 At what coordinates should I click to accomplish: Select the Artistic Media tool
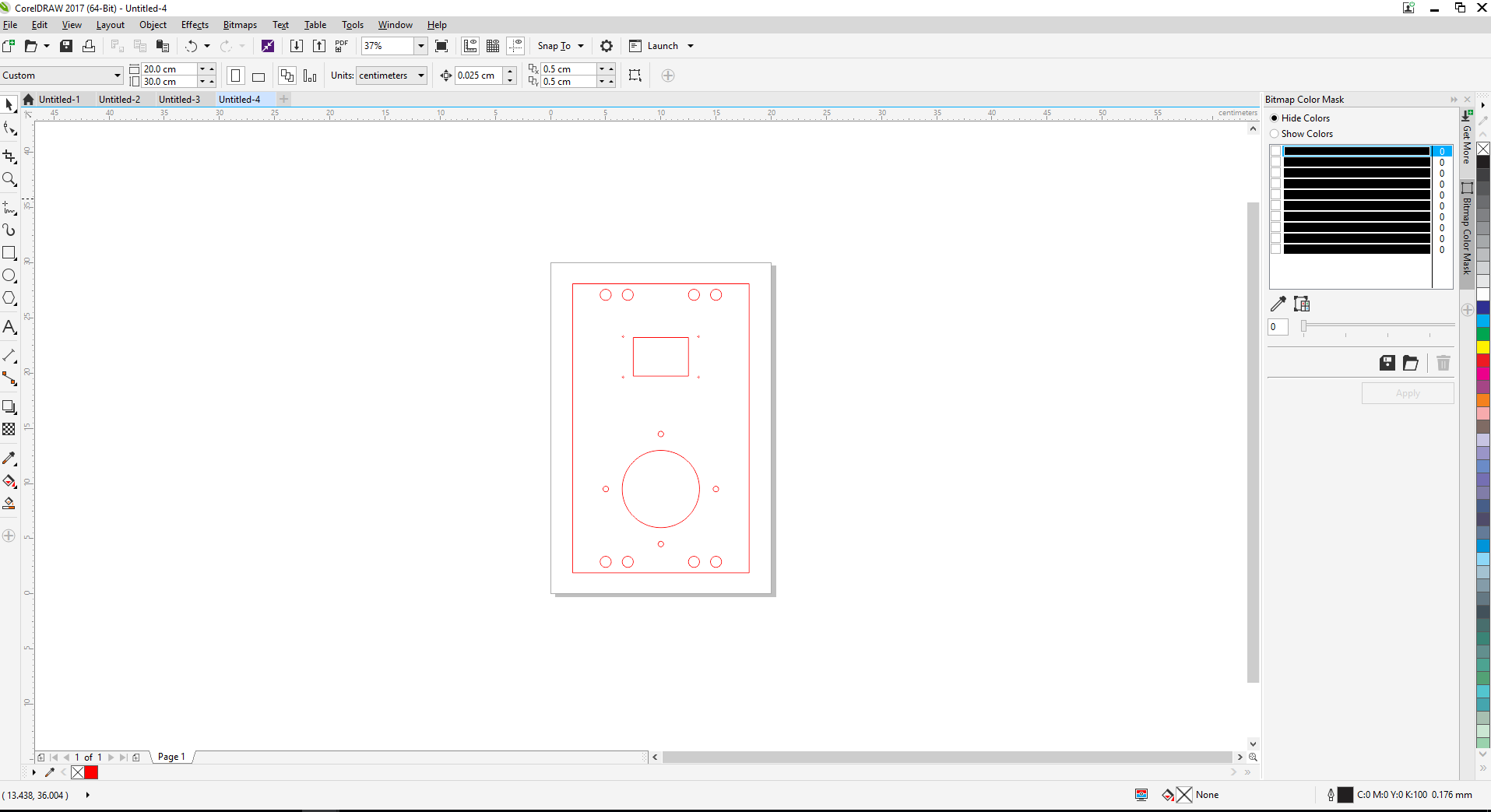coord(9,230)
